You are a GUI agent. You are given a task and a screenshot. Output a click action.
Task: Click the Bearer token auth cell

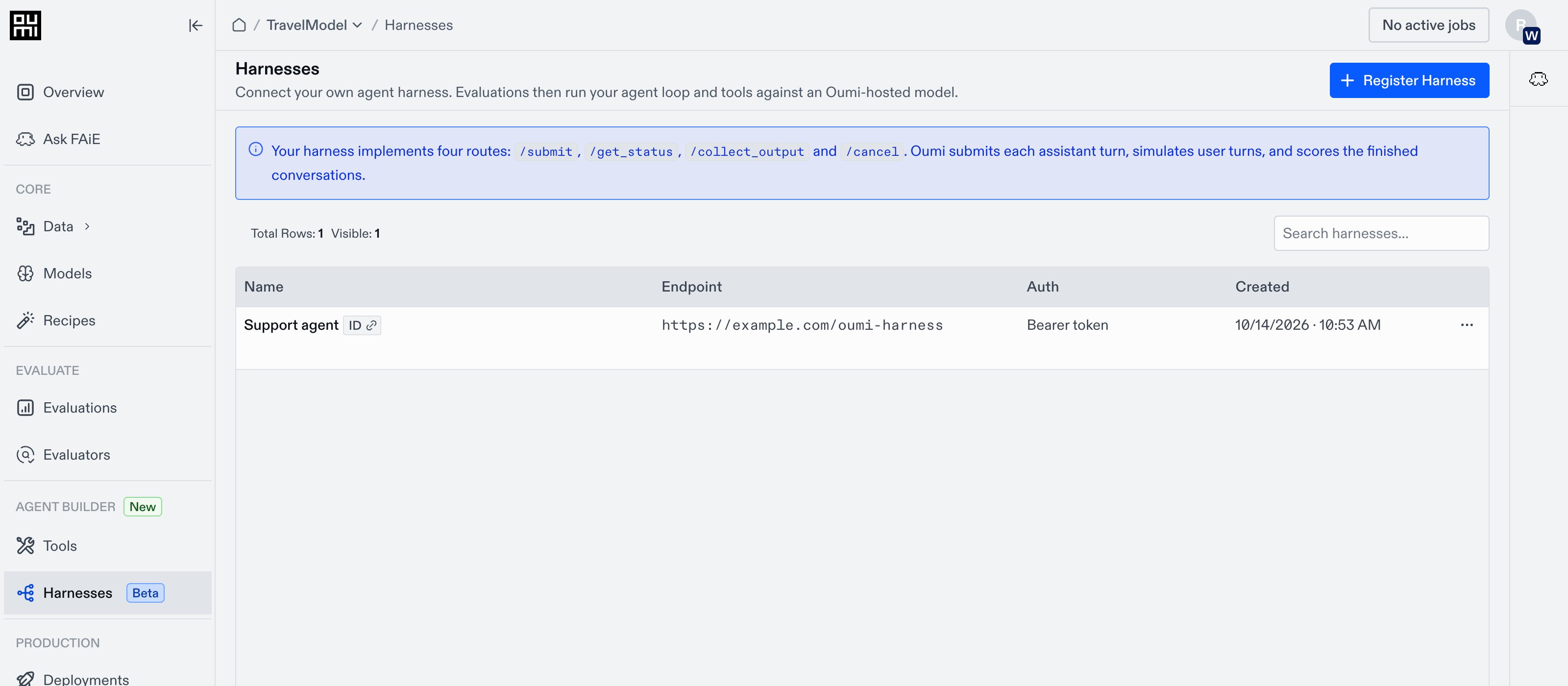tap(1067, 326)
